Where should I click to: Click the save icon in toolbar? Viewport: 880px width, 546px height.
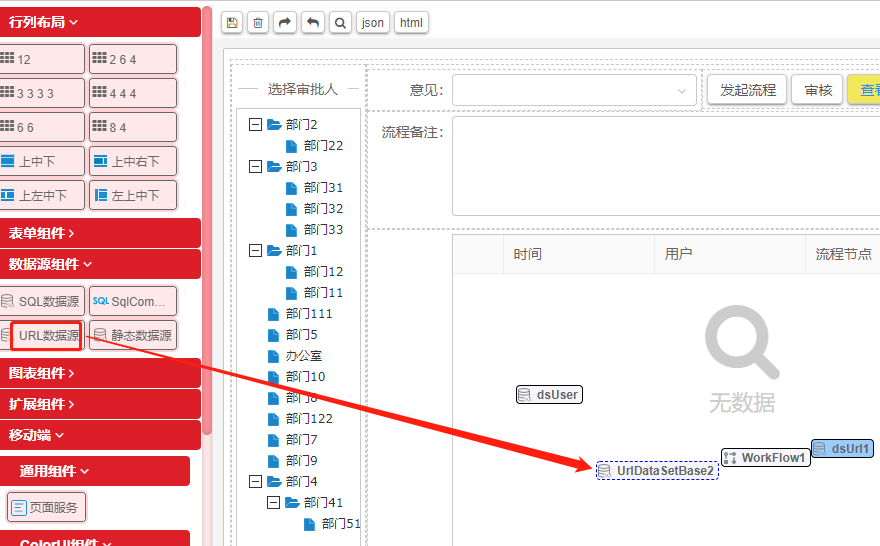point(232,23)
